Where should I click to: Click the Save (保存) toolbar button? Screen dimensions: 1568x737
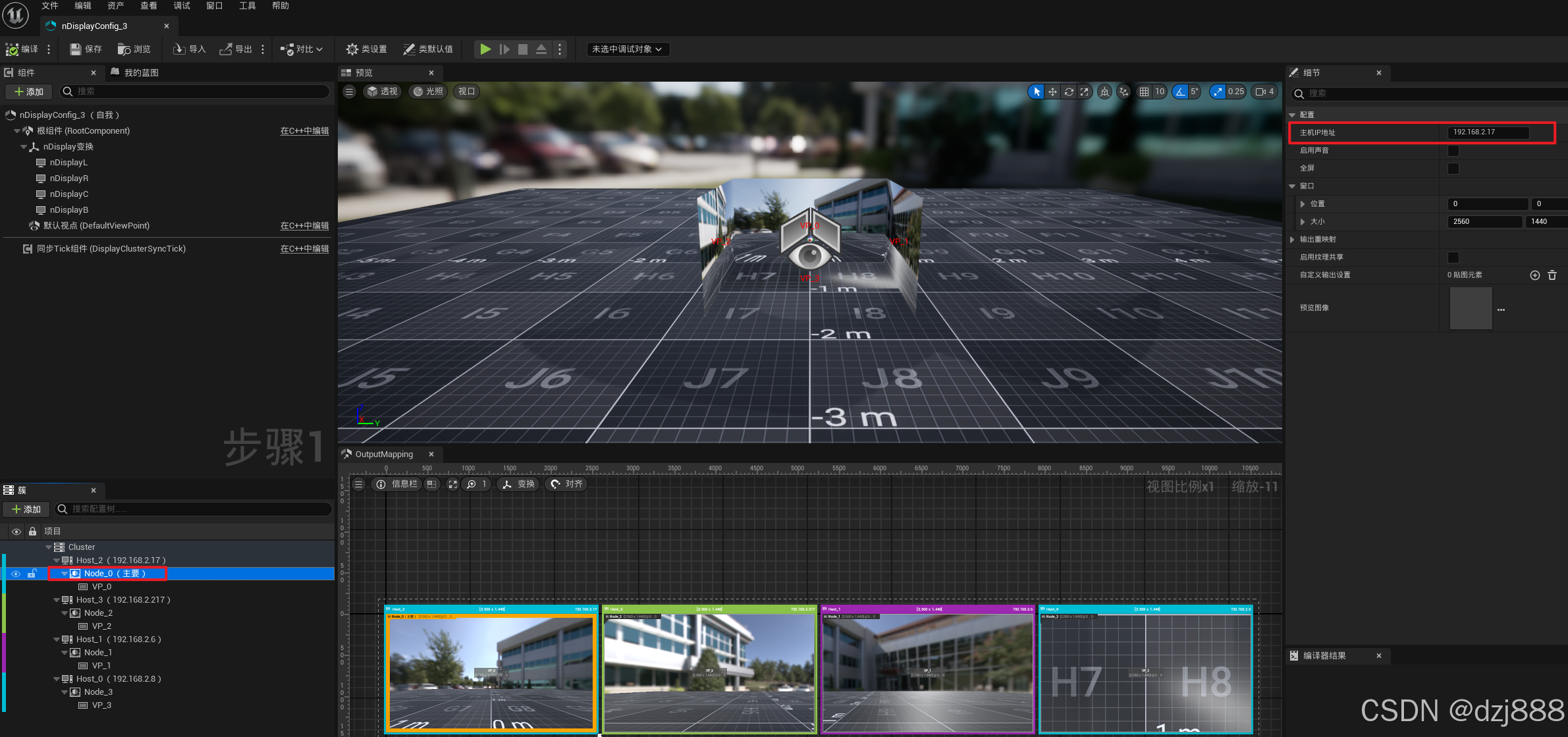(x=86, y=49)
